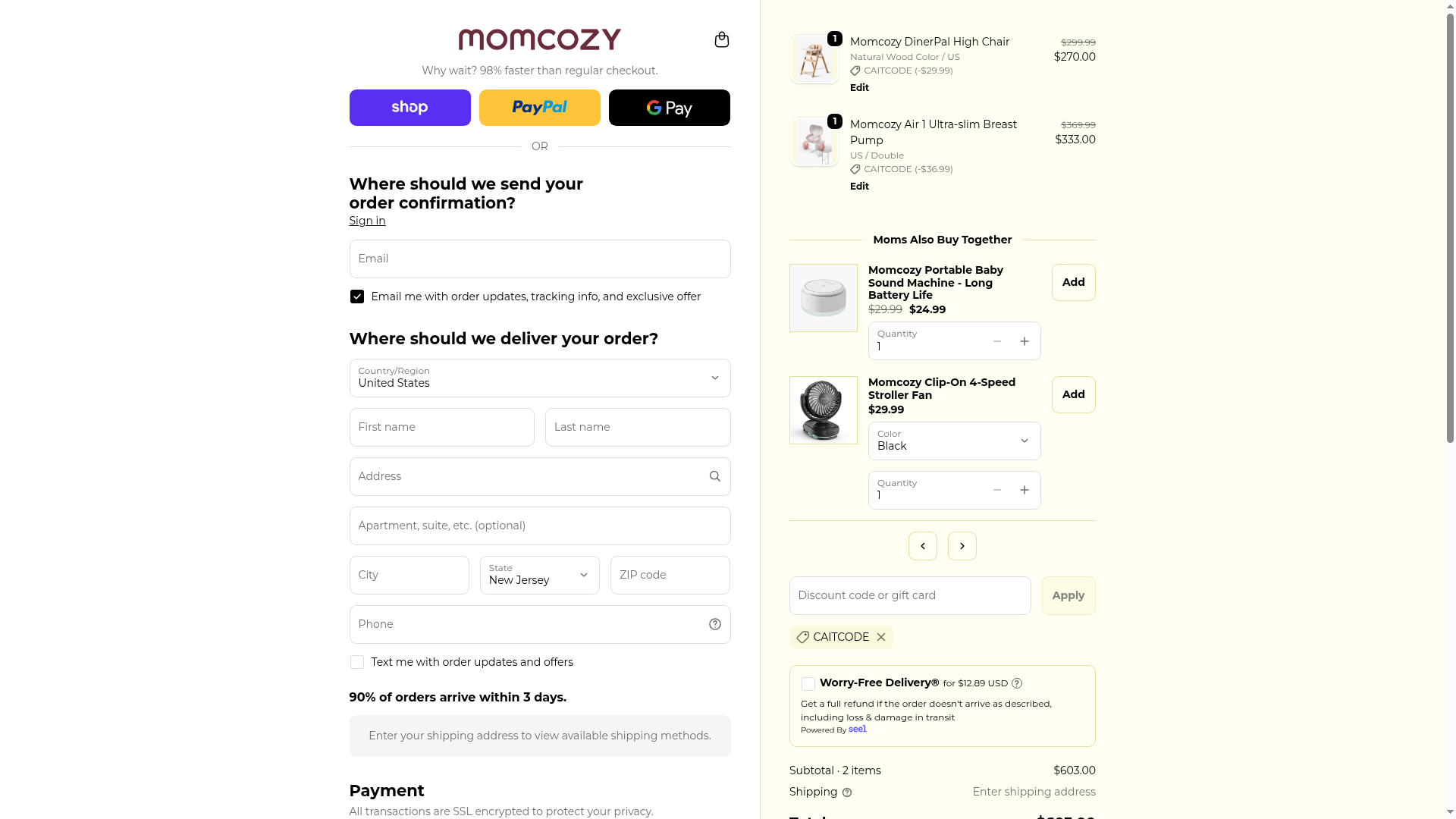The width and height of the screenshot is (1456, 819).
Task: Uncheck email order updates checkbox
Action: (x=357, y=297)
